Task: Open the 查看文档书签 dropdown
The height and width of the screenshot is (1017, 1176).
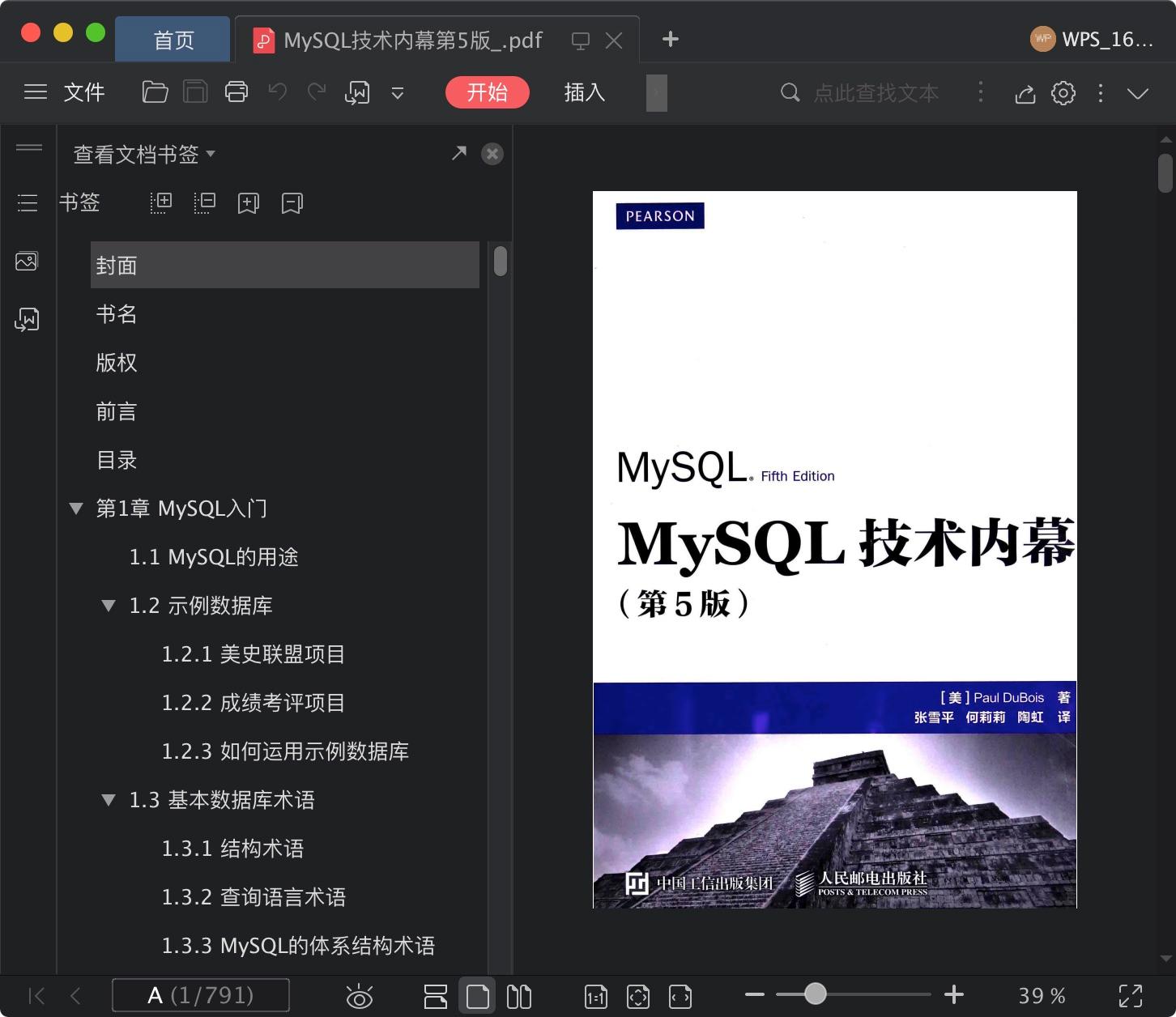Action: (x=144, y=154)
